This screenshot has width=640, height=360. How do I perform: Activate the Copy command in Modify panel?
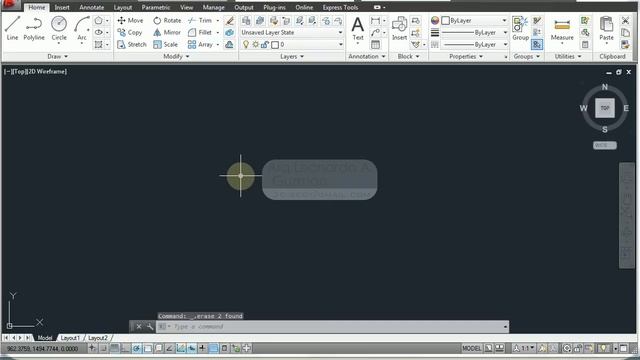point(129,32)
